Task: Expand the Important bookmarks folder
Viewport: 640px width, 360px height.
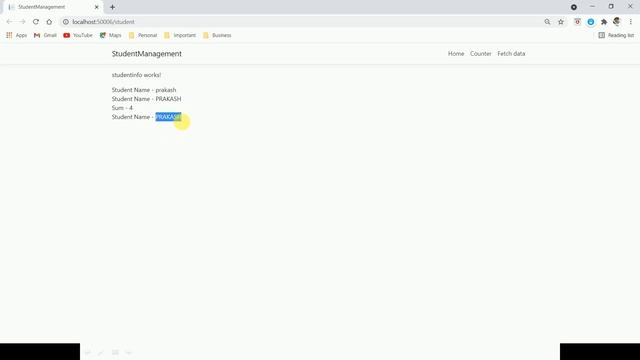Action: tap(180, 35)
